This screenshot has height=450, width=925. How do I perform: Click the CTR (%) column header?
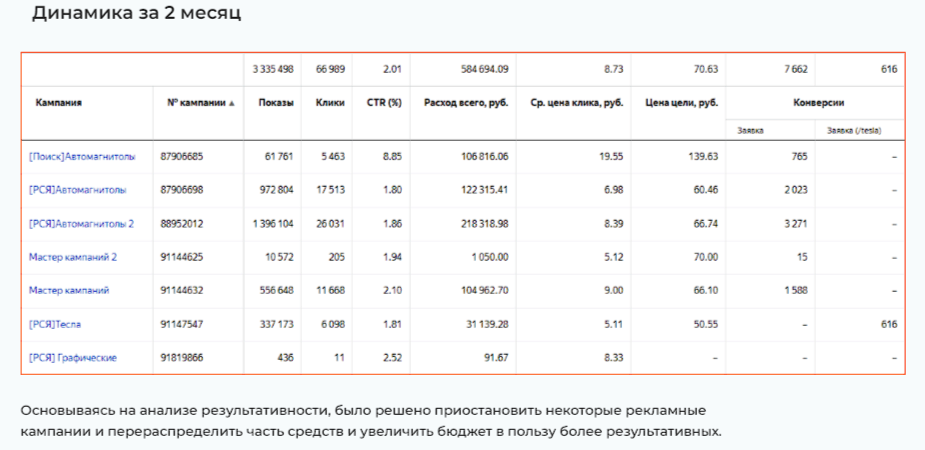click(x=387, y=103)
